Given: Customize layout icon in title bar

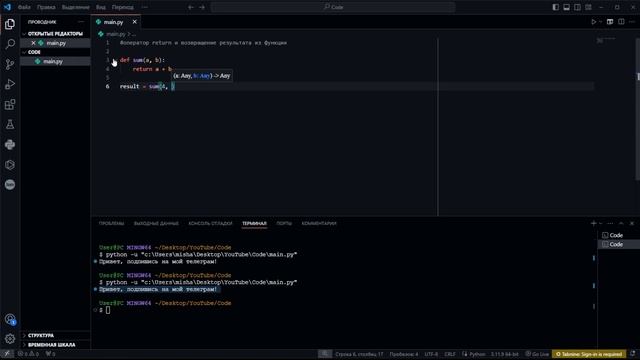Looking at the screenshot, I should (x=588, y=7).
